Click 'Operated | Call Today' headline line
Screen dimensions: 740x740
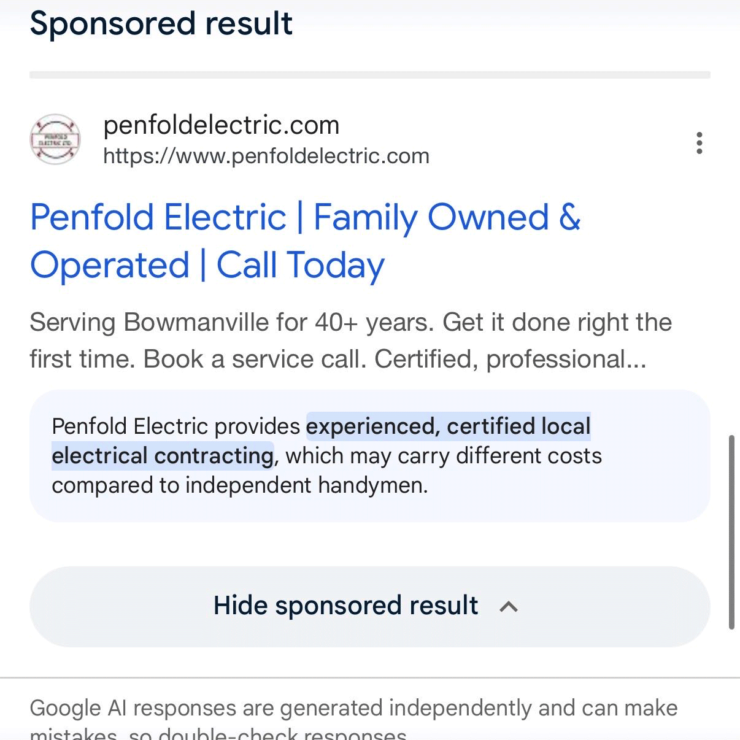(207, 266)
